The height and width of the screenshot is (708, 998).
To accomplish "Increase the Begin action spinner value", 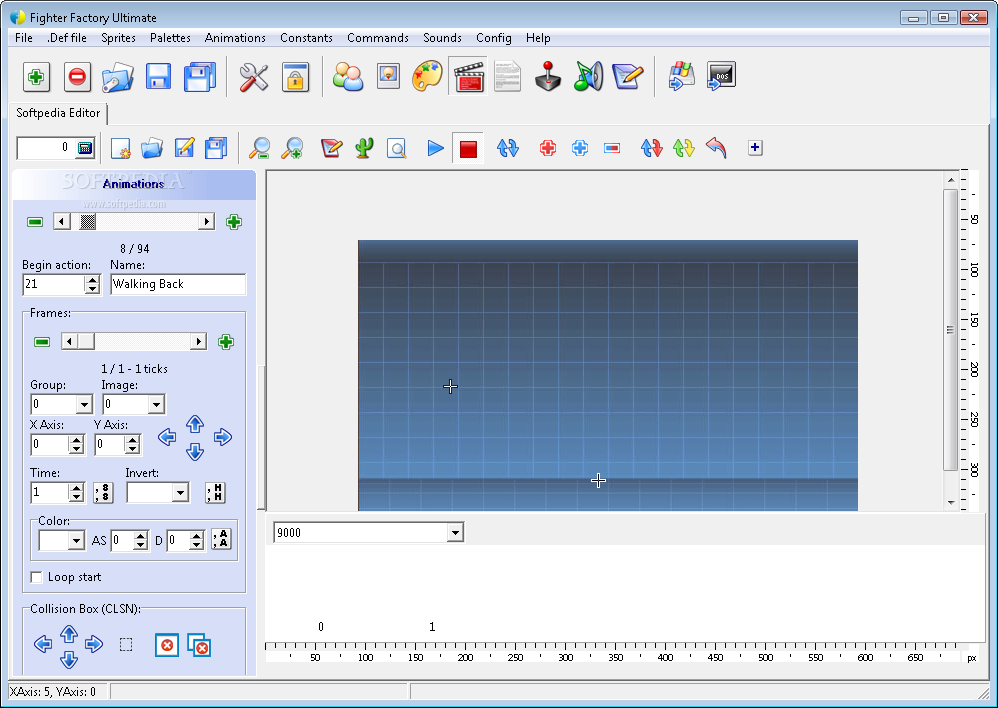I will pos(92,280).
